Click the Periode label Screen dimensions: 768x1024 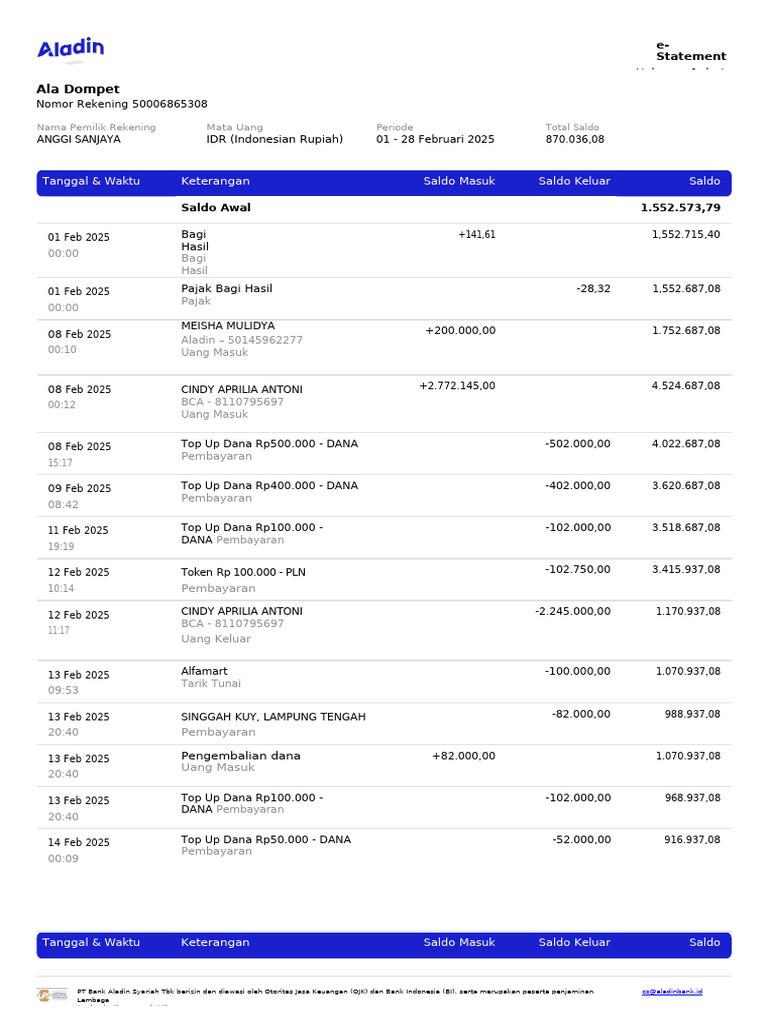coord(394,127)
